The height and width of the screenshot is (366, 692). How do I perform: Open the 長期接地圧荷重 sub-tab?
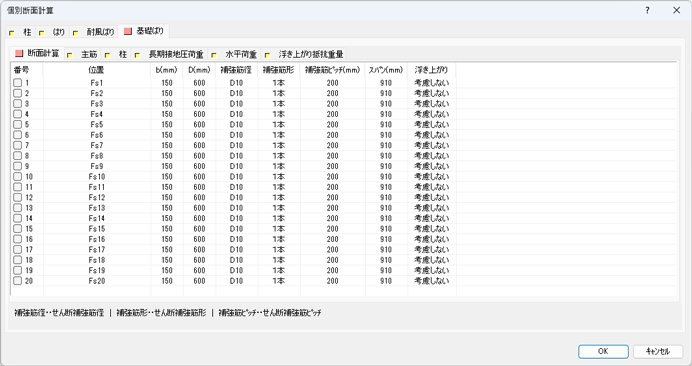point(169,54)
